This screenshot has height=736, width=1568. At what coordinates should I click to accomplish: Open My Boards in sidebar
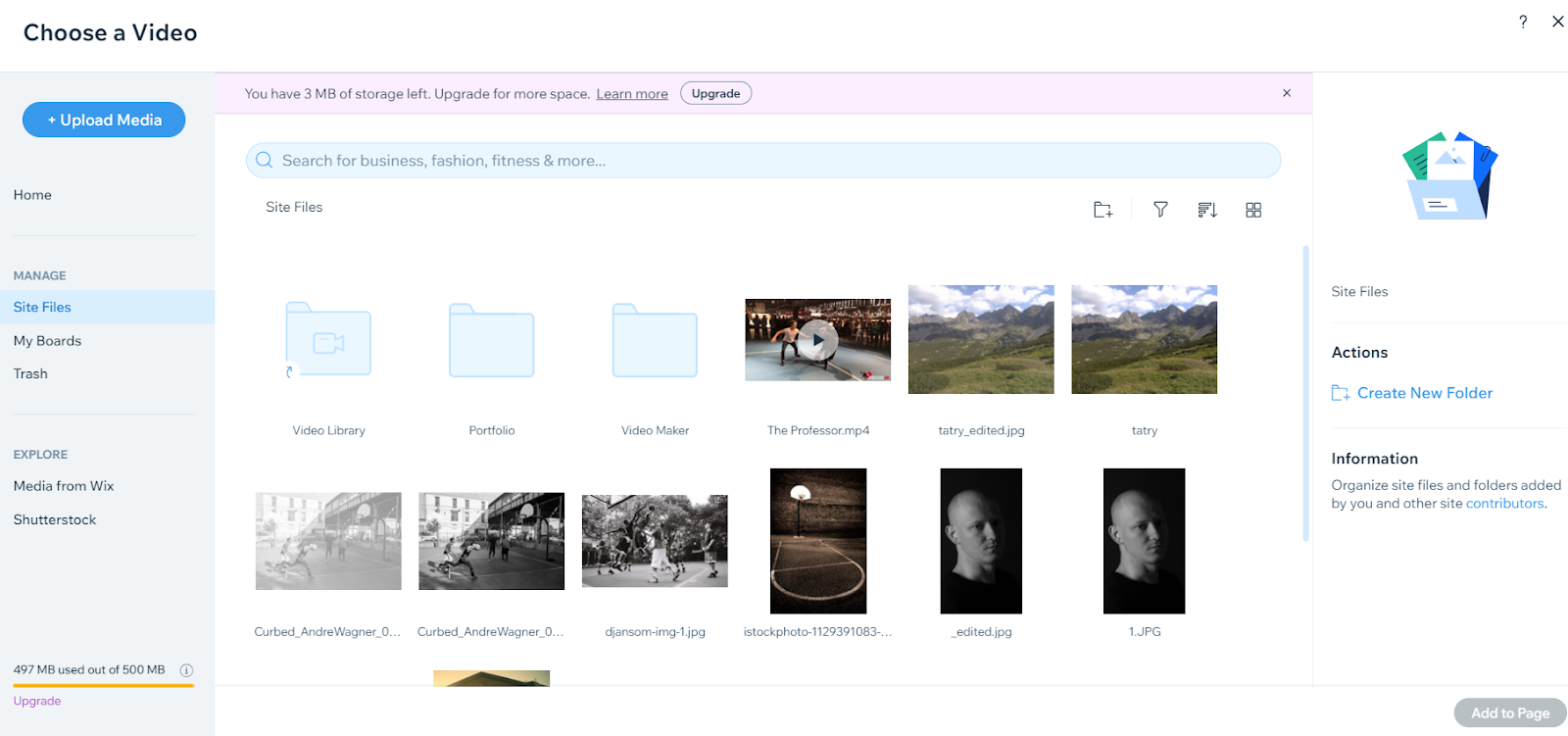(x=47, y=341)
